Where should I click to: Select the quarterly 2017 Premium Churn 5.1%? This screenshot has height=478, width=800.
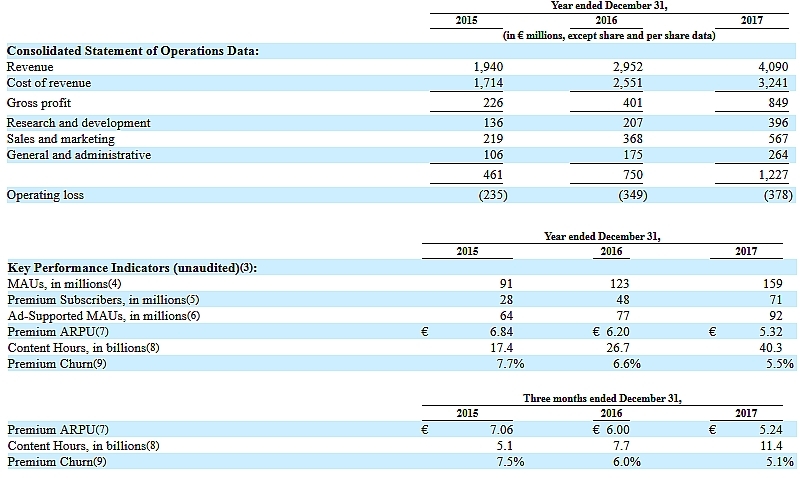point(780,462)
